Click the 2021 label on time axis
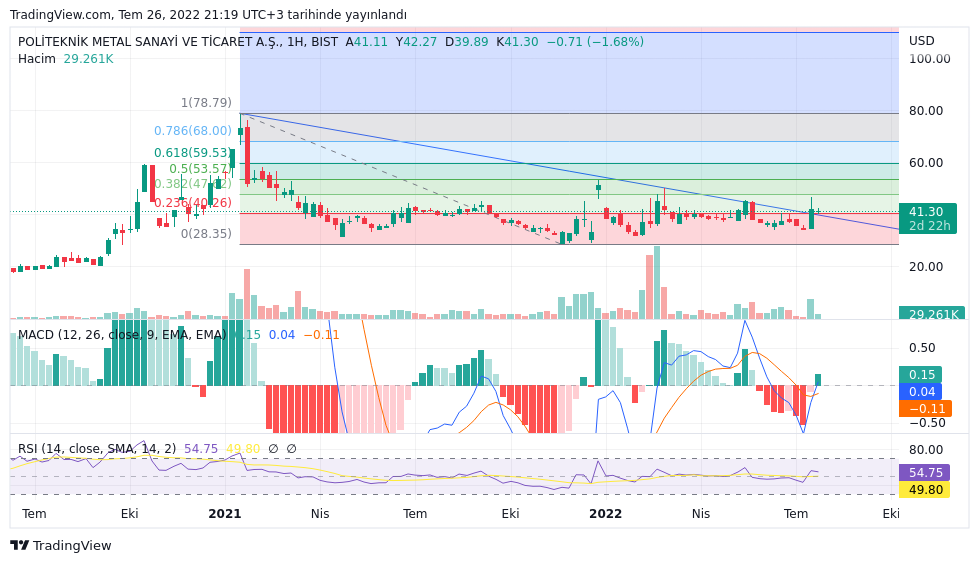The image size is (979, 563). tap(225, 514)
